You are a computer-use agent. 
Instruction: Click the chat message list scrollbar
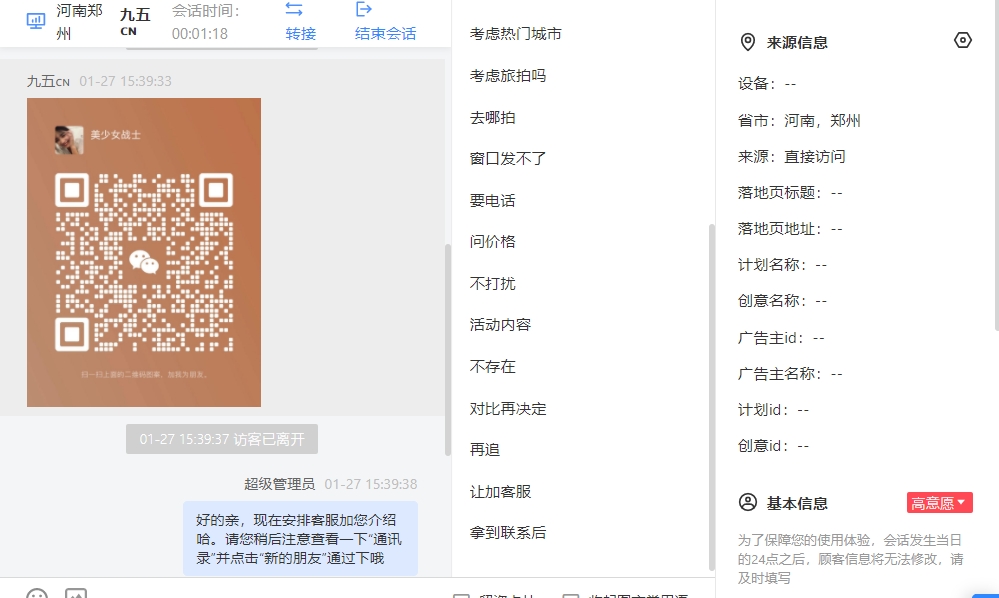pyautogui.click(x=447, y=350)
